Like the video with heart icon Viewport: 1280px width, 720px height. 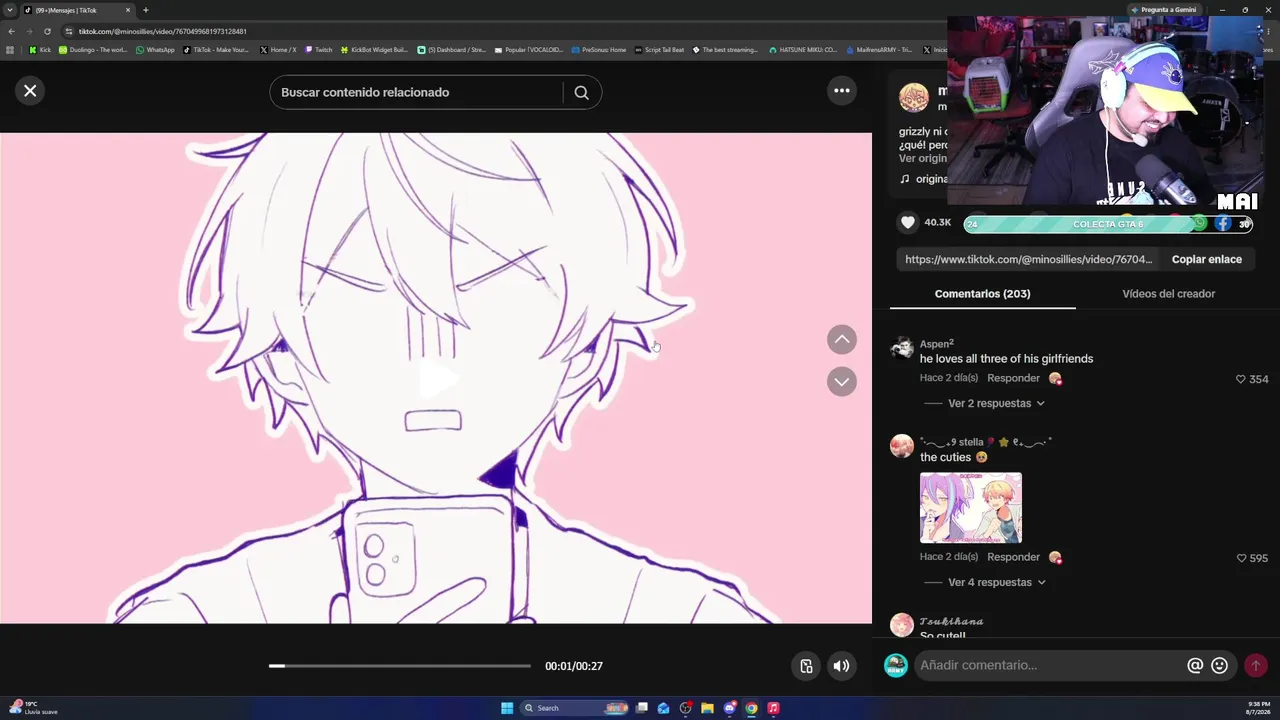[x=908, y=222]
